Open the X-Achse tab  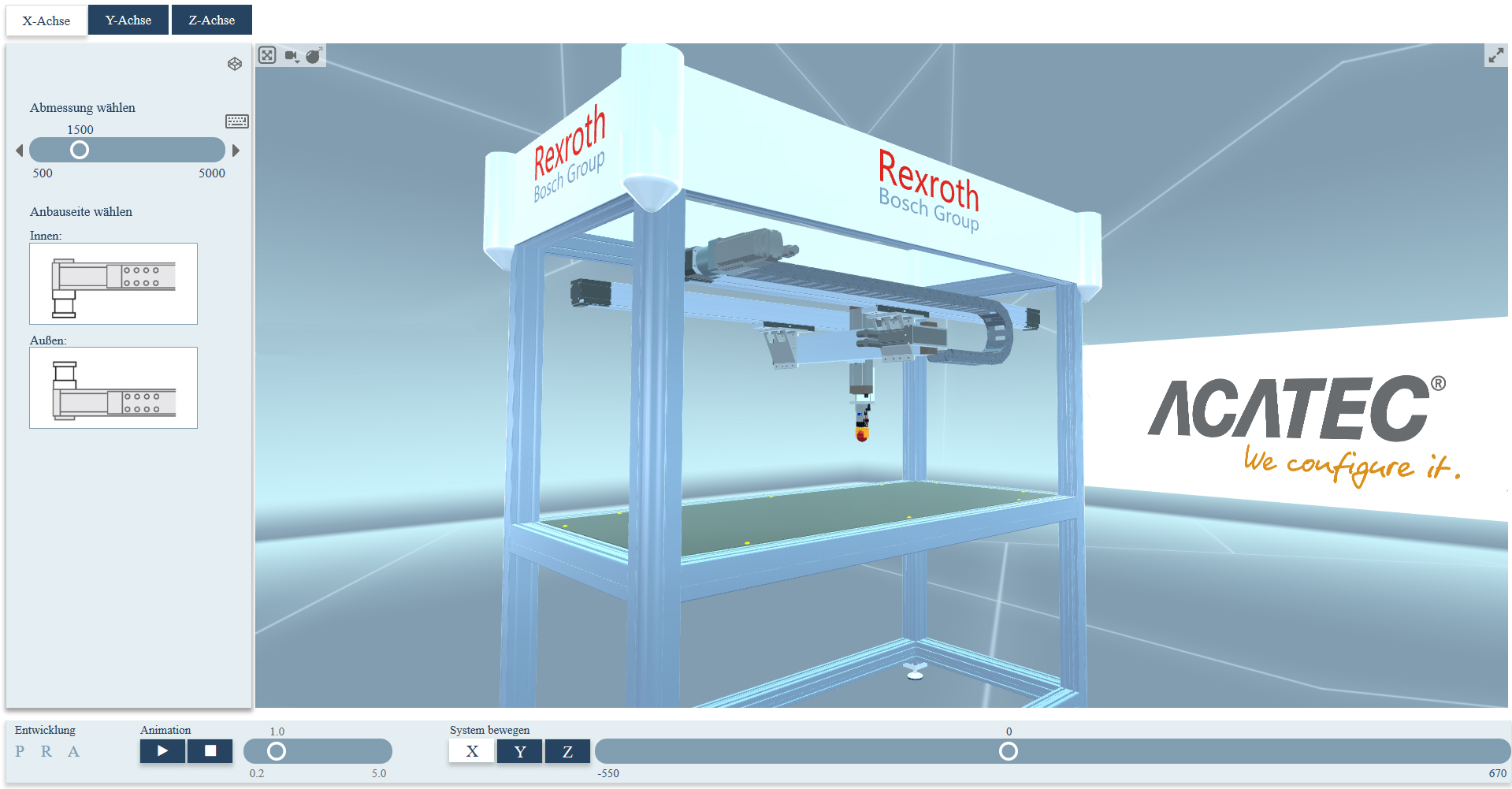46,20
